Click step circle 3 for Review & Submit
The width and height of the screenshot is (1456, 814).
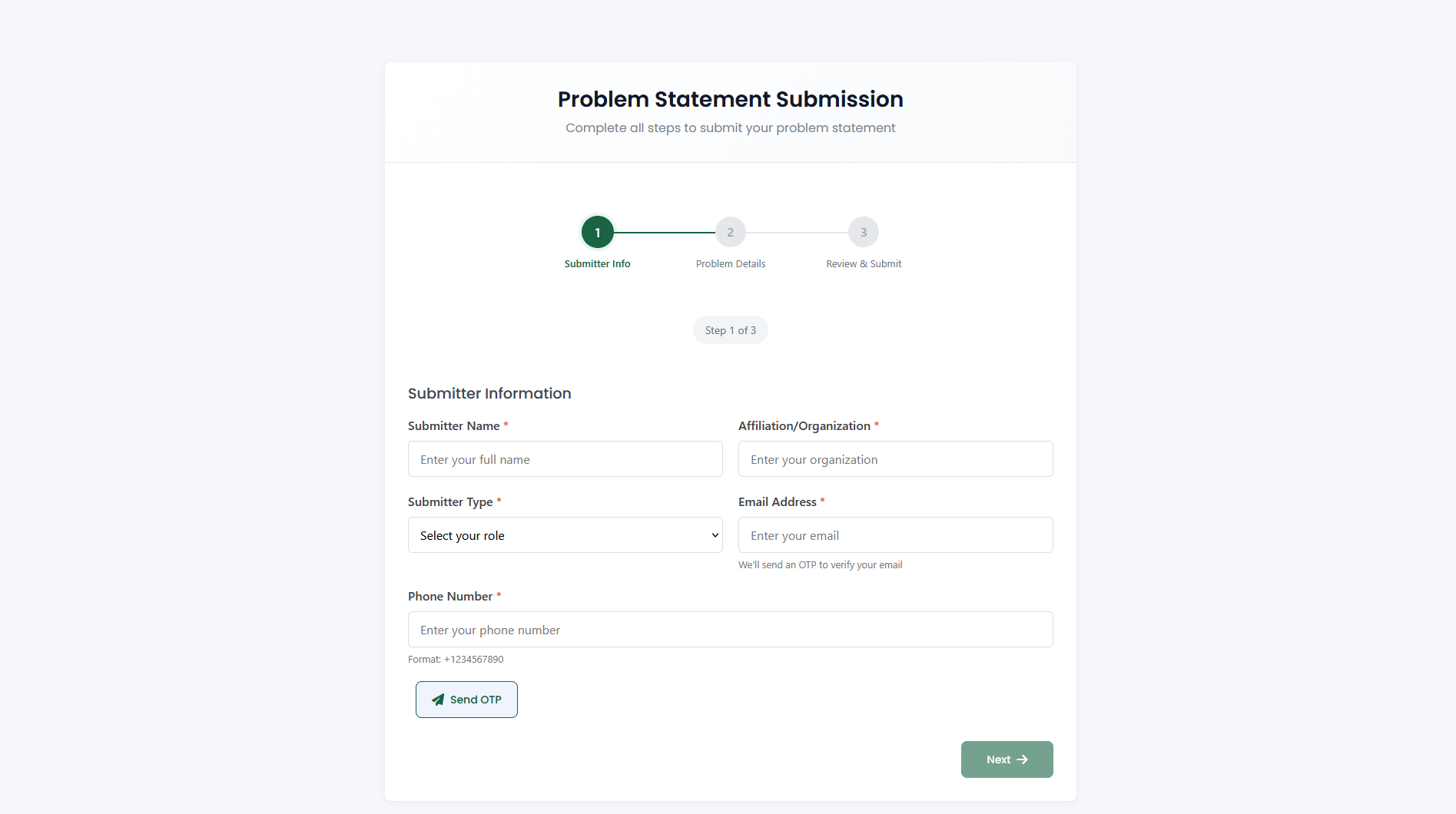pyautogui.click(x=863, y=231)
